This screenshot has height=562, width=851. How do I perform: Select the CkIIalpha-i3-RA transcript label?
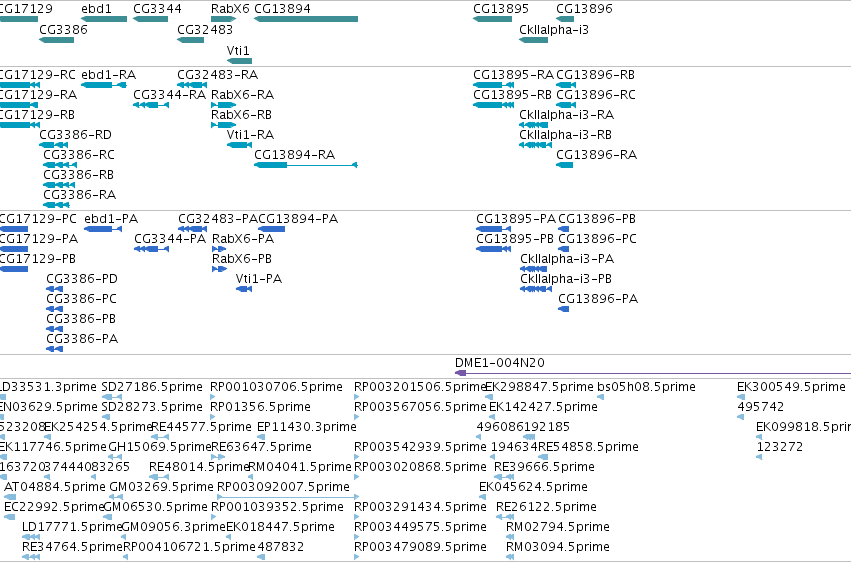pos(567,115)
